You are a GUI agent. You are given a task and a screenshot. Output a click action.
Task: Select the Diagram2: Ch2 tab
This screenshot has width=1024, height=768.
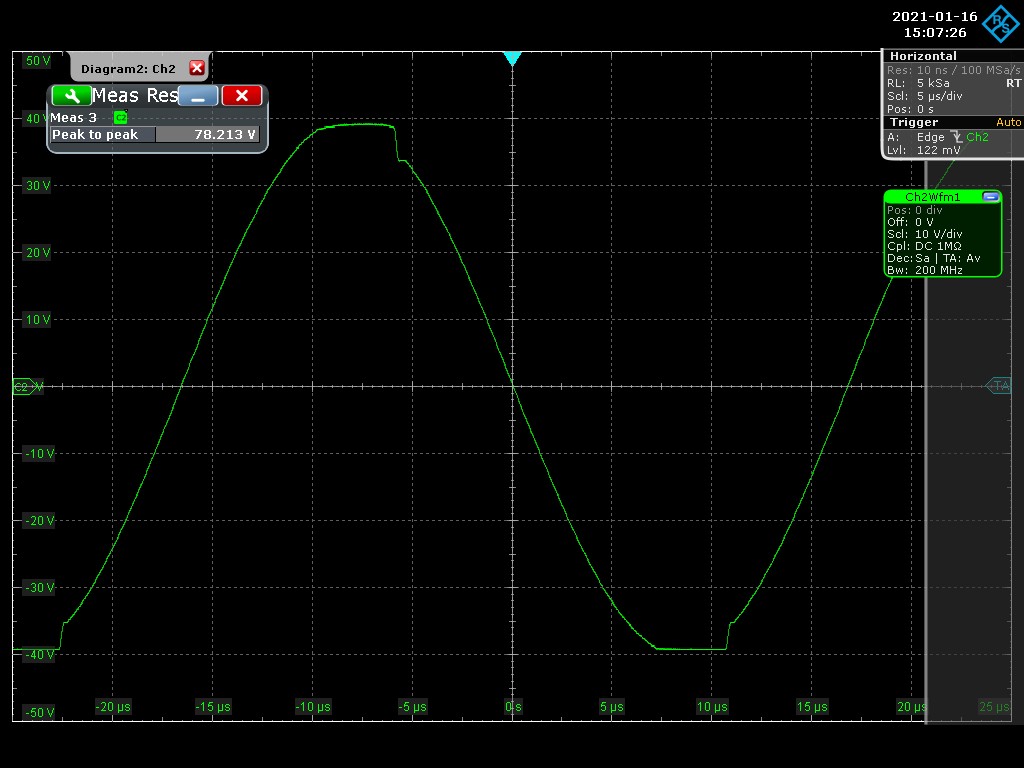[128, 69]
